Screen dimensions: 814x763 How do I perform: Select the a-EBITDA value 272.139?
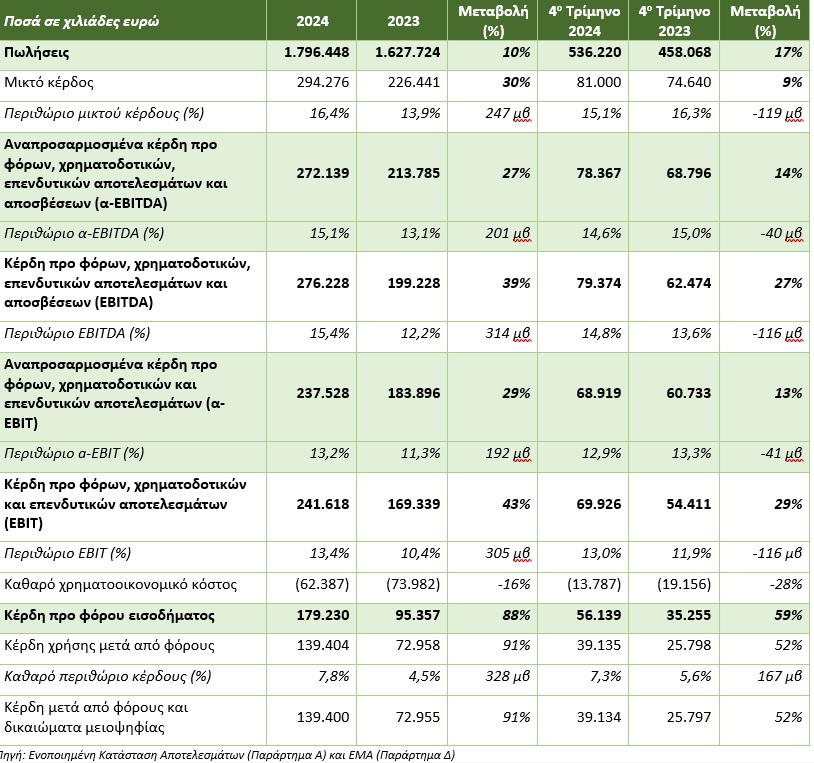pyautogui.click(x=324, y=173)
